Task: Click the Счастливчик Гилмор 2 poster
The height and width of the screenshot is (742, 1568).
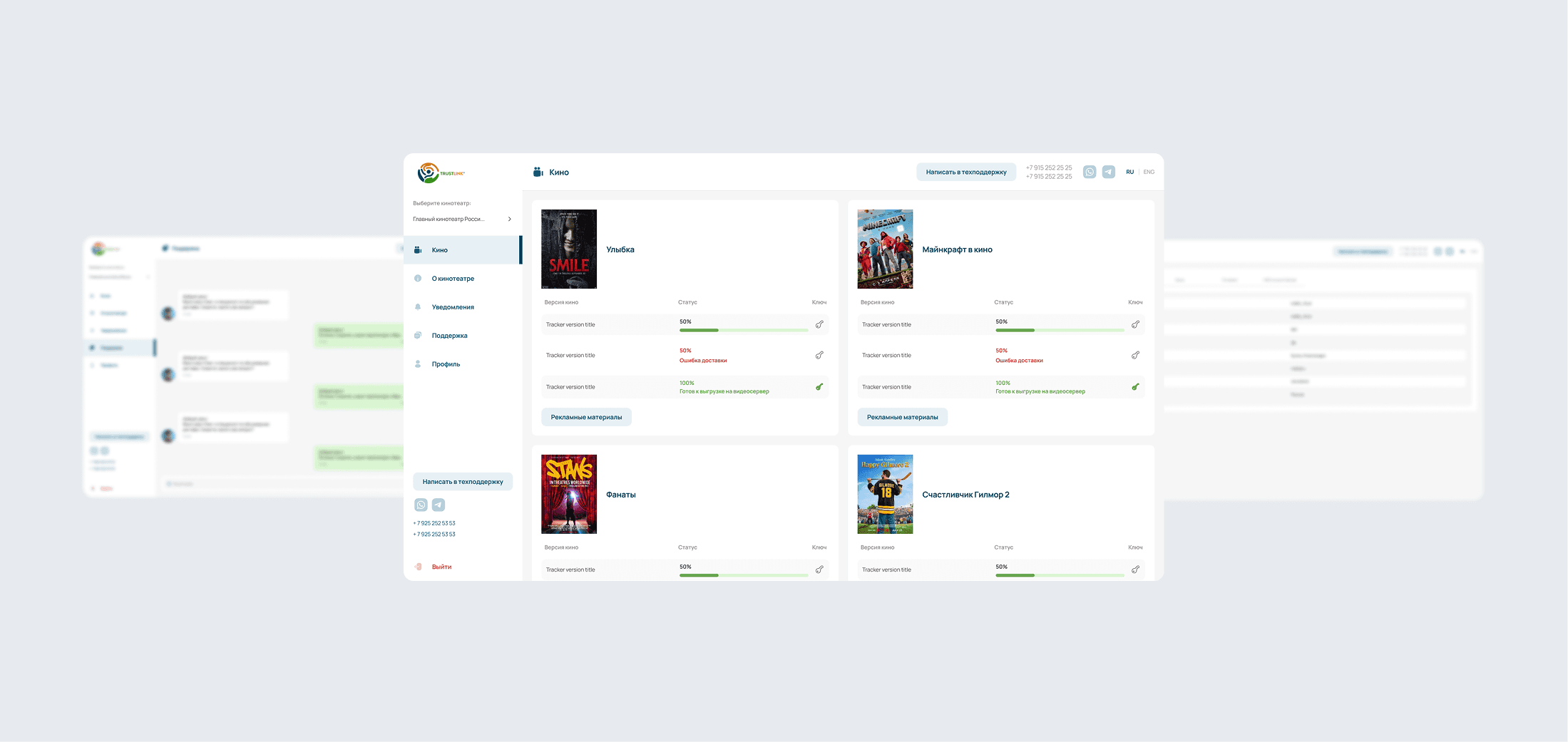Action: (x=885, y=494)
